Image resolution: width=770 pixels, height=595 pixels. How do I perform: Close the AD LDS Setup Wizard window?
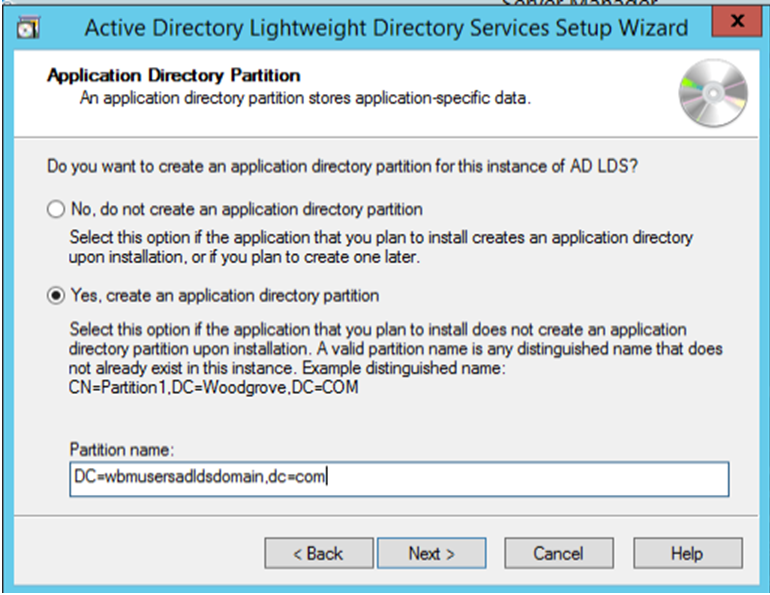(x=737, y=23)
